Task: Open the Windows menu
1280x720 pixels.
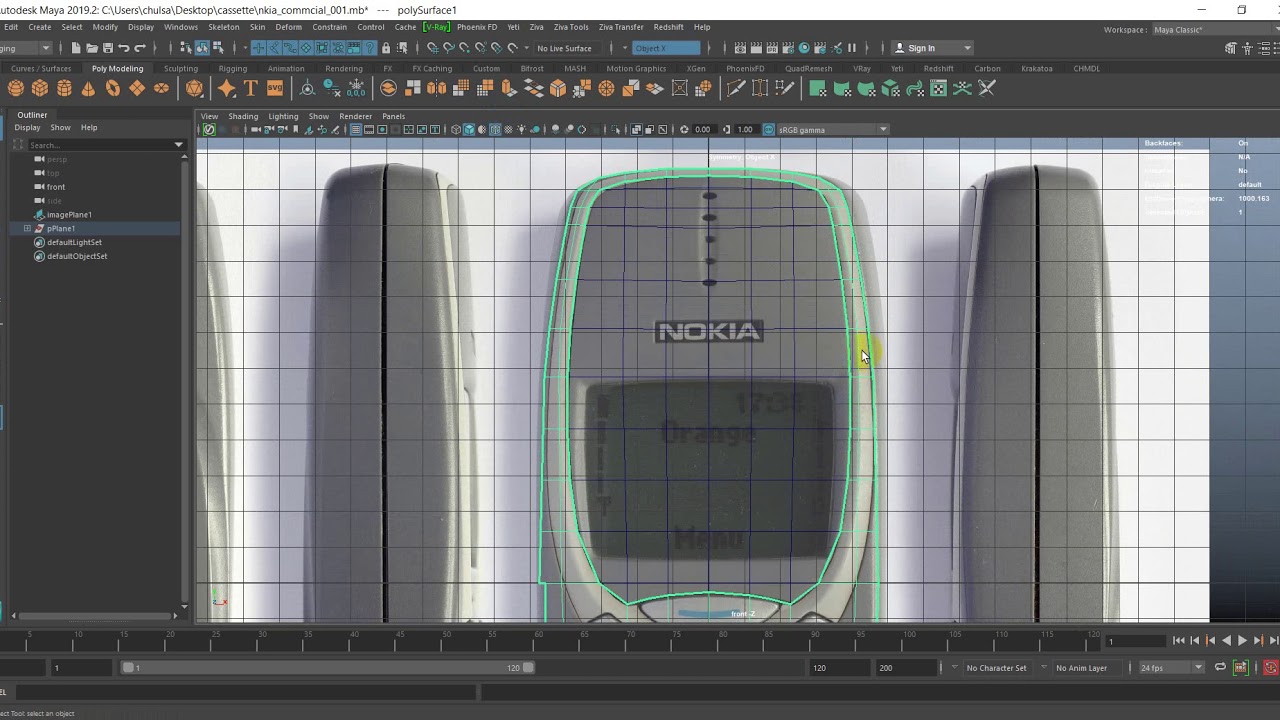Action: click(x=181, y=27)
